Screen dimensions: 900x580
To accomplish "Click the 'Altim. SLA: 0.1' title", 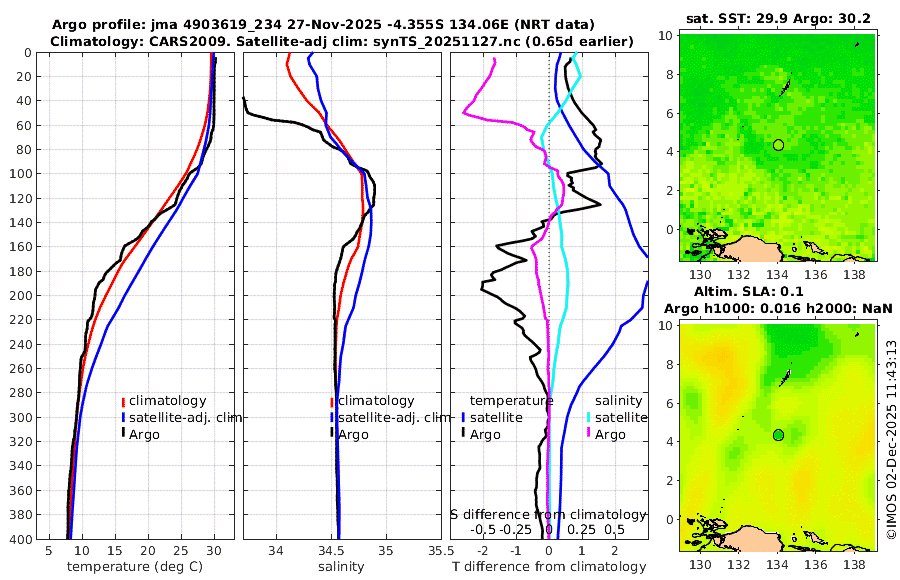I will click(x=749, y=291).
